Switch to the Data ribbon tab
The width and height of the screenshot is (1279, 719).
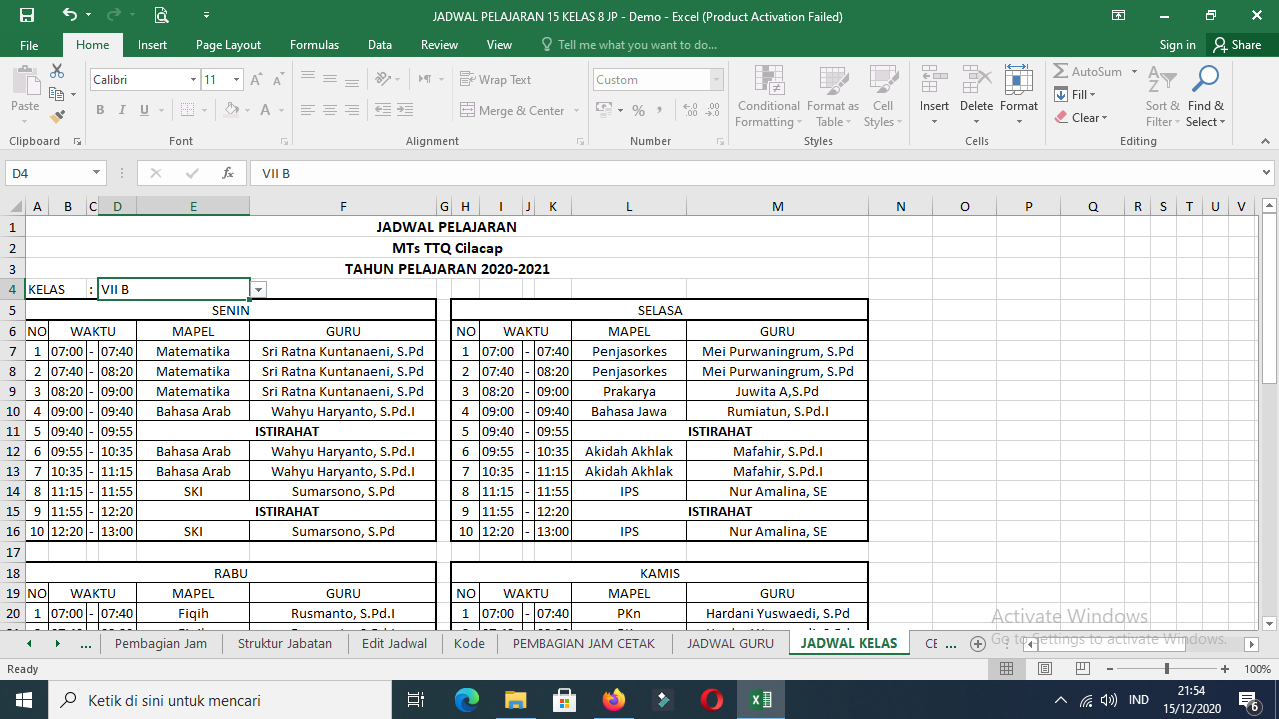pos(380,45)
